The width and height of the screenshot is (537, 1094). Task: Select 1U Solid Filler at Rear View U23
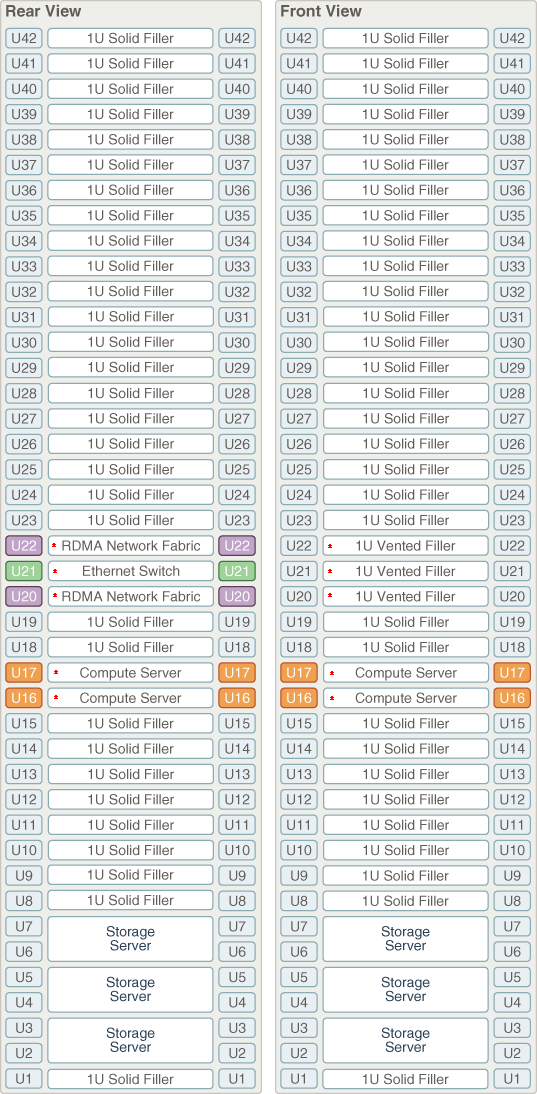130,520
